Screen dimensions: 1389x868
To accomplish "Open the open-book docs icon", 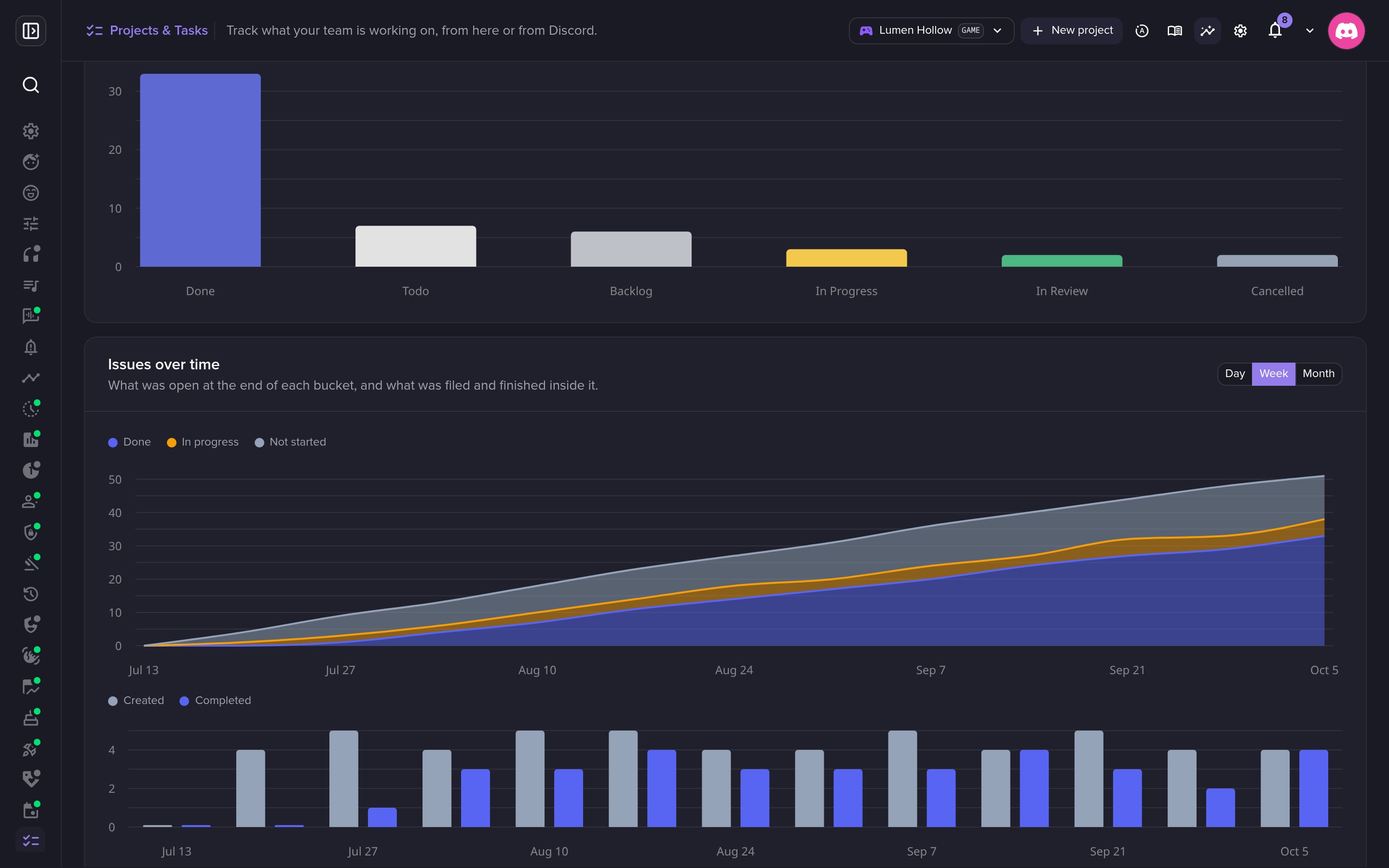I will pos(1174,30).
